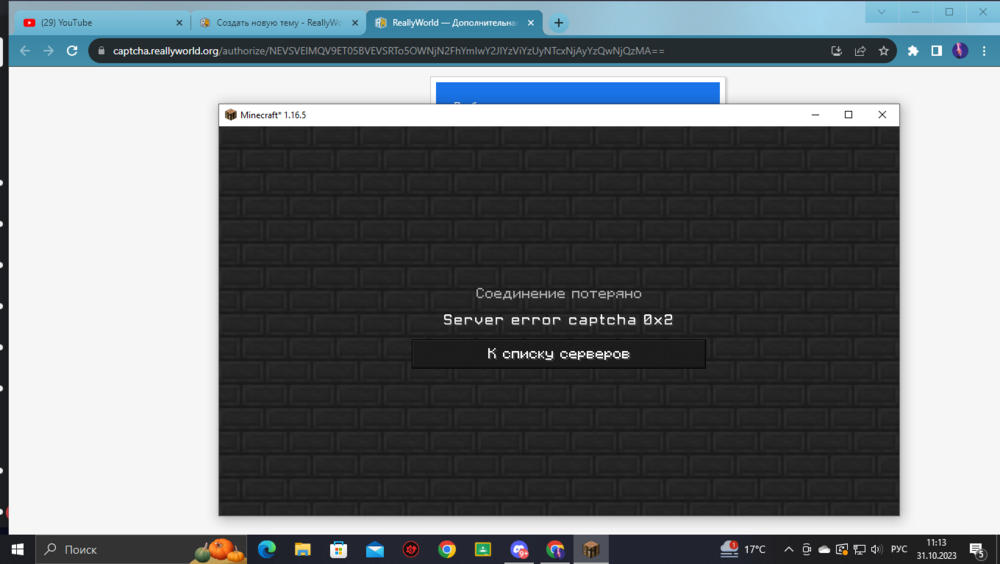Open the Chrome three-dot menu
Viewport: 1000px width, 564px height.
point(984,50)
